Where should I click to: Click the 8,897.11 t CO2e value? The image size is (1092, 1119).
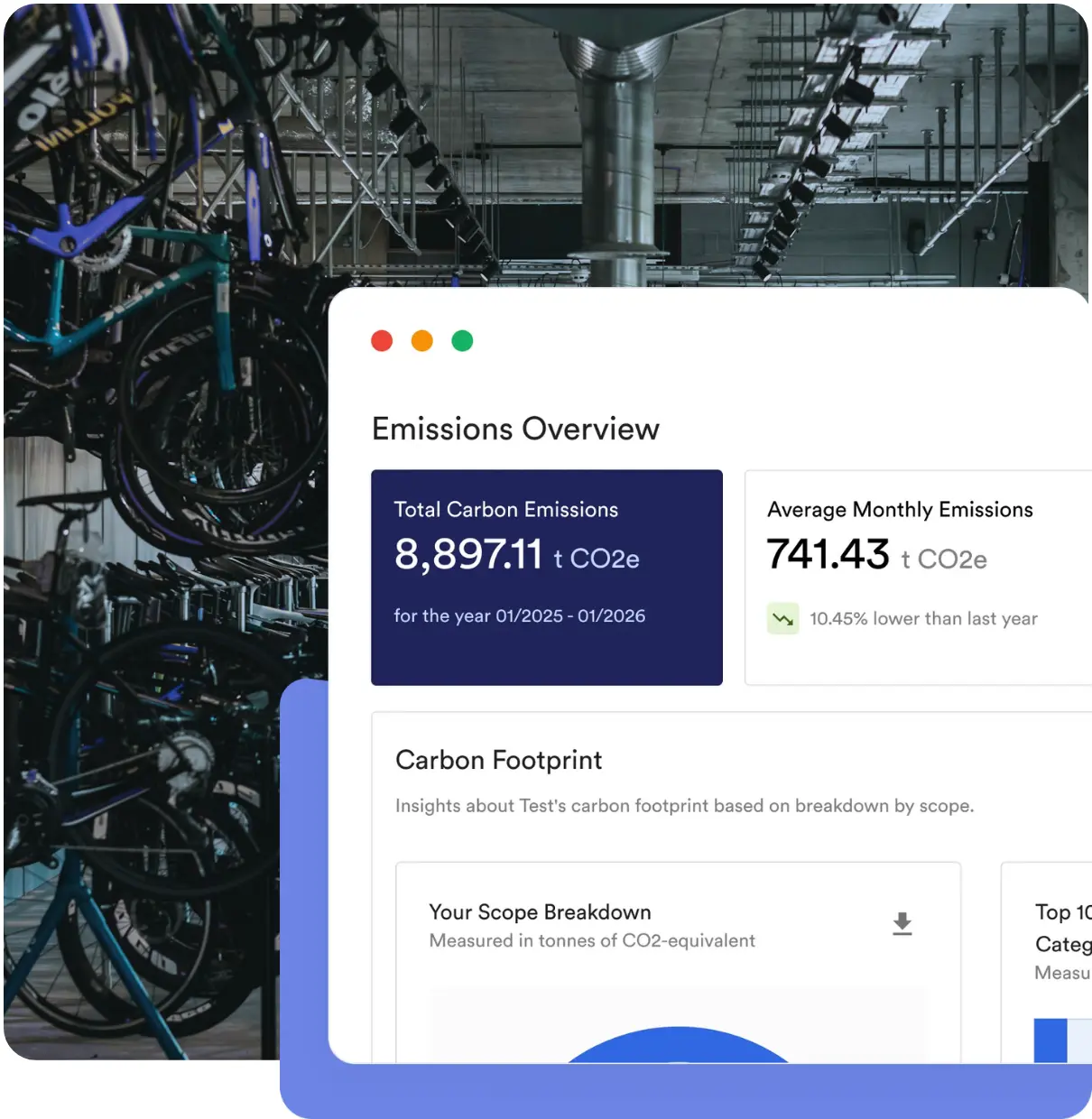tap(517, 554)
